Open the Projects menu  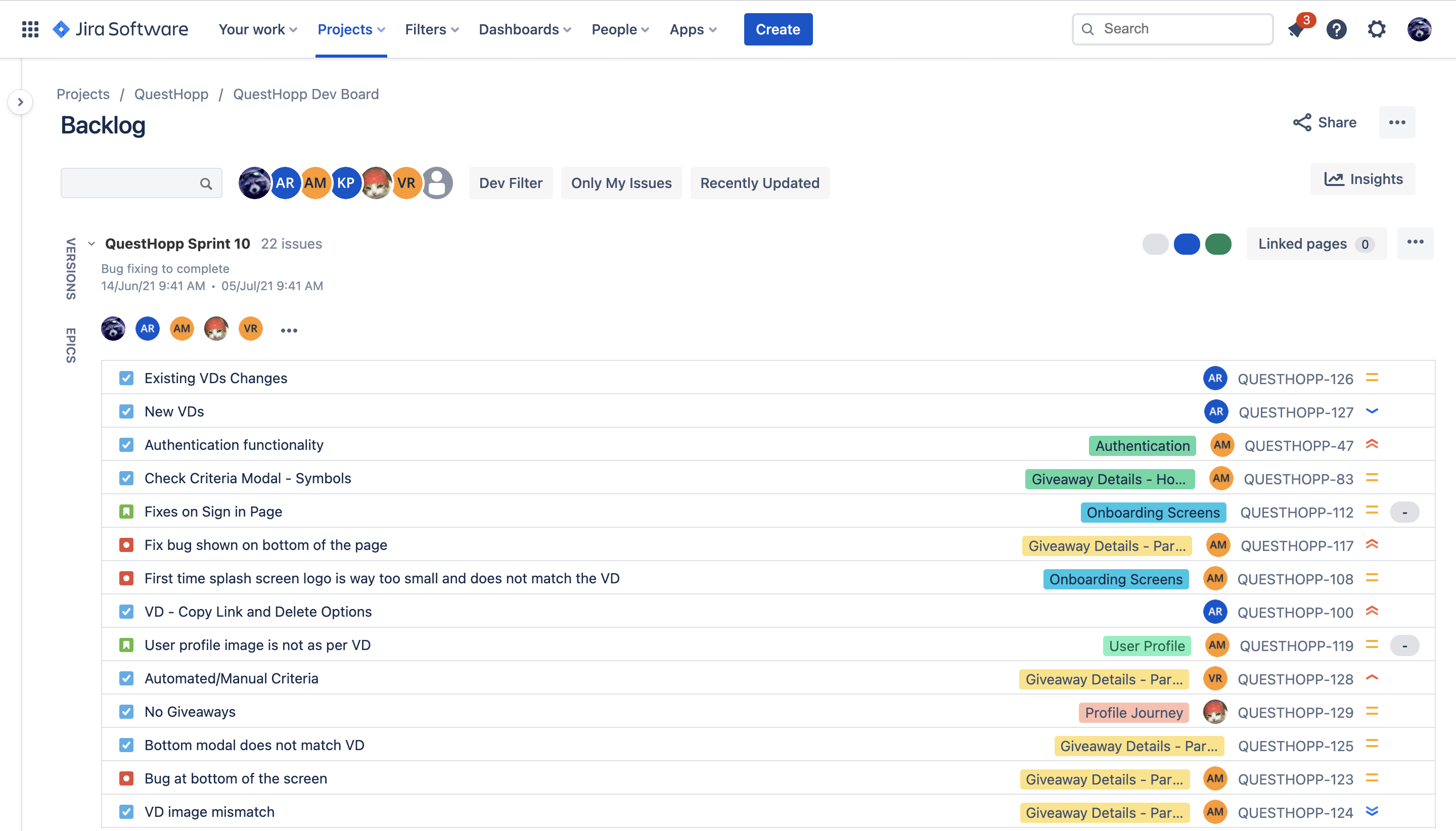[350, 29]
